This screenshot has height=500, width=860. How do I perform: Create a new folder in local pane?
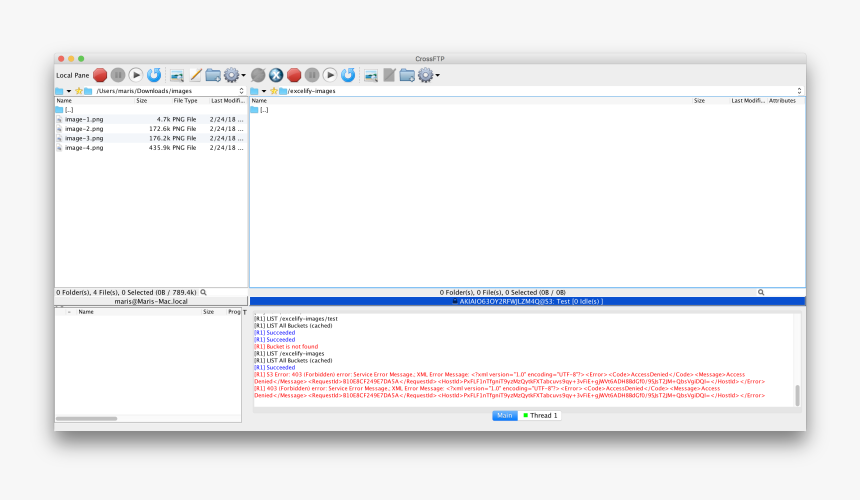click(x=213, y=75)
